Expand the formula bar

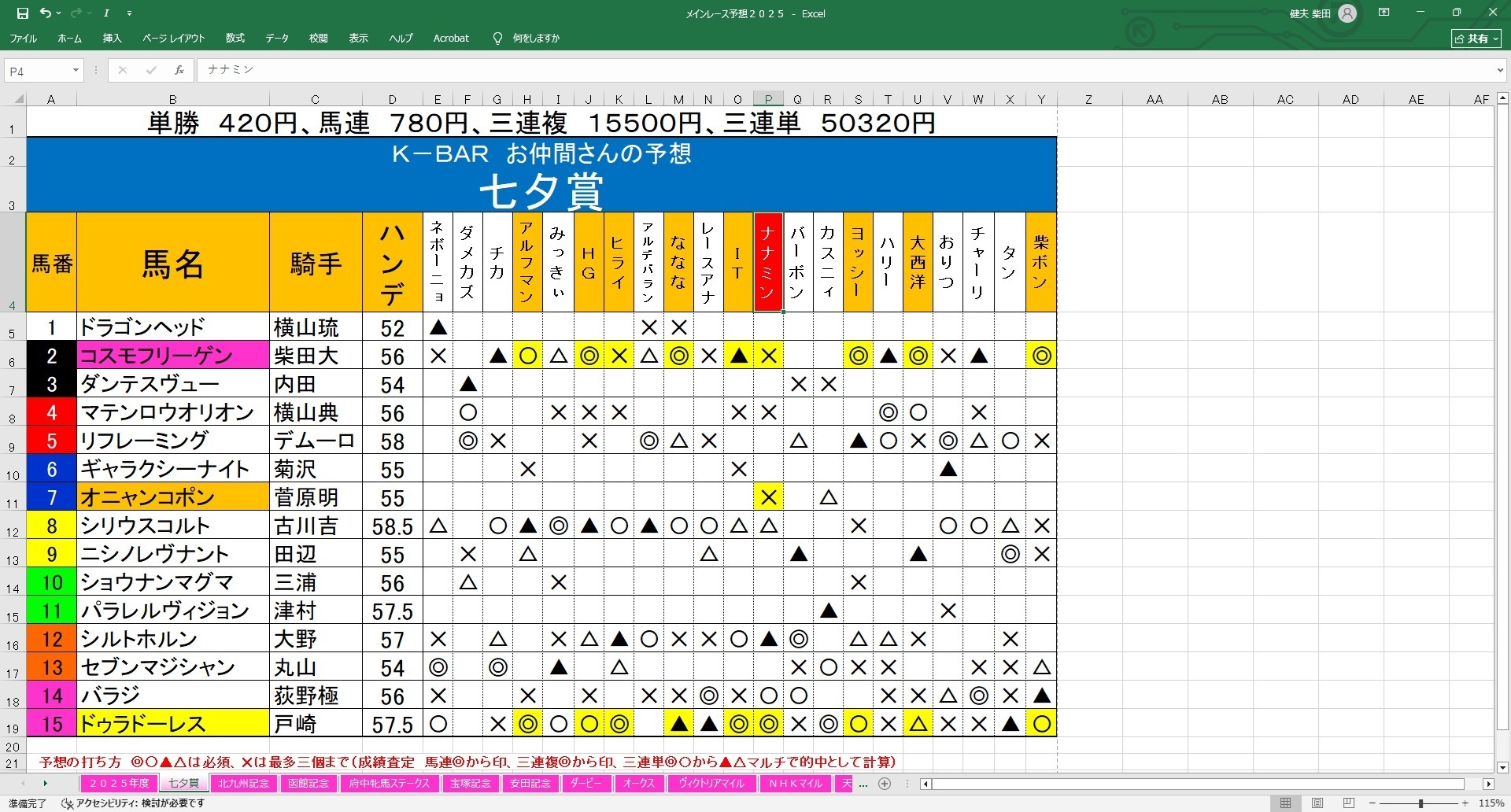tap(1500, 70)
